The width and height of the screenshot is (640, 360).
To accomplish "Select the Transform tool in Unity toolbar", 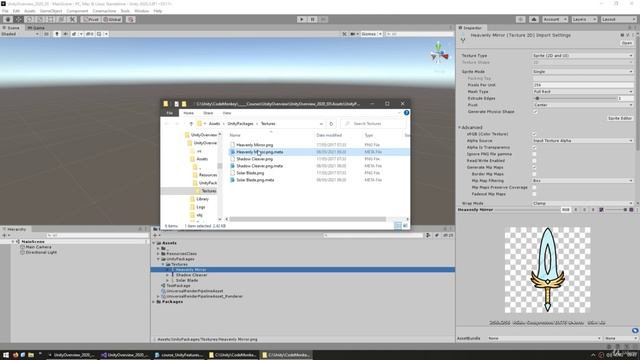I will (x=61, y=19).
